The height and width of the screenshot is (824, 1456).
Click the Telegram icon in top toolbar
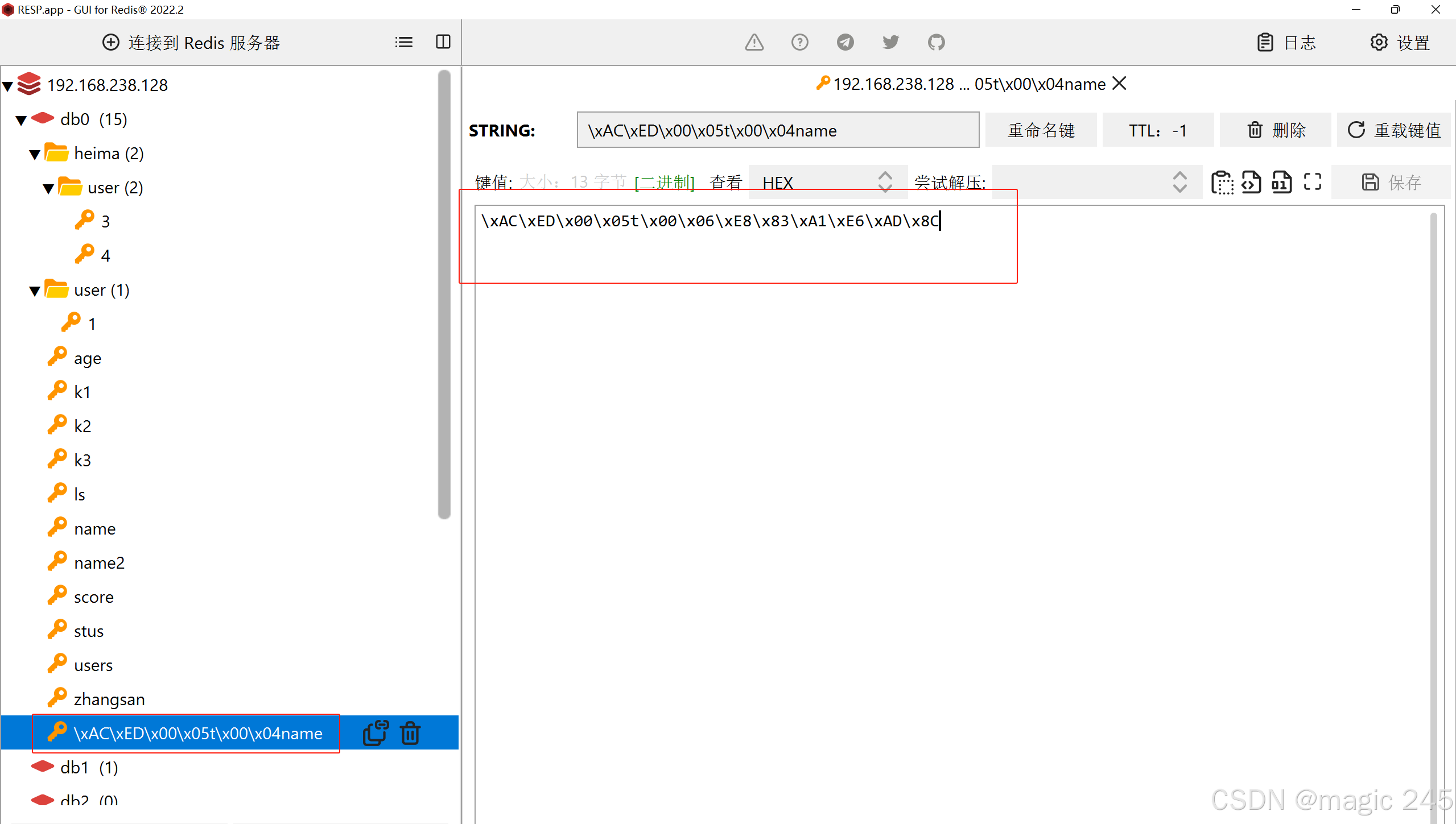tap(845, 42)
